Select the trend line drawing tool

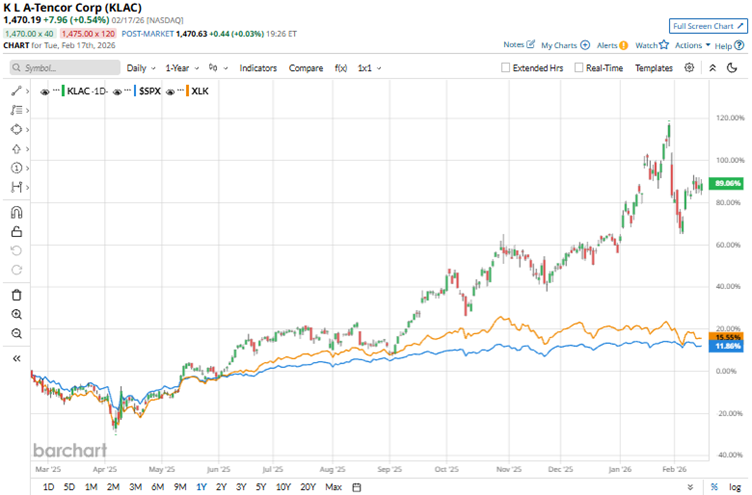pos(16,91)
